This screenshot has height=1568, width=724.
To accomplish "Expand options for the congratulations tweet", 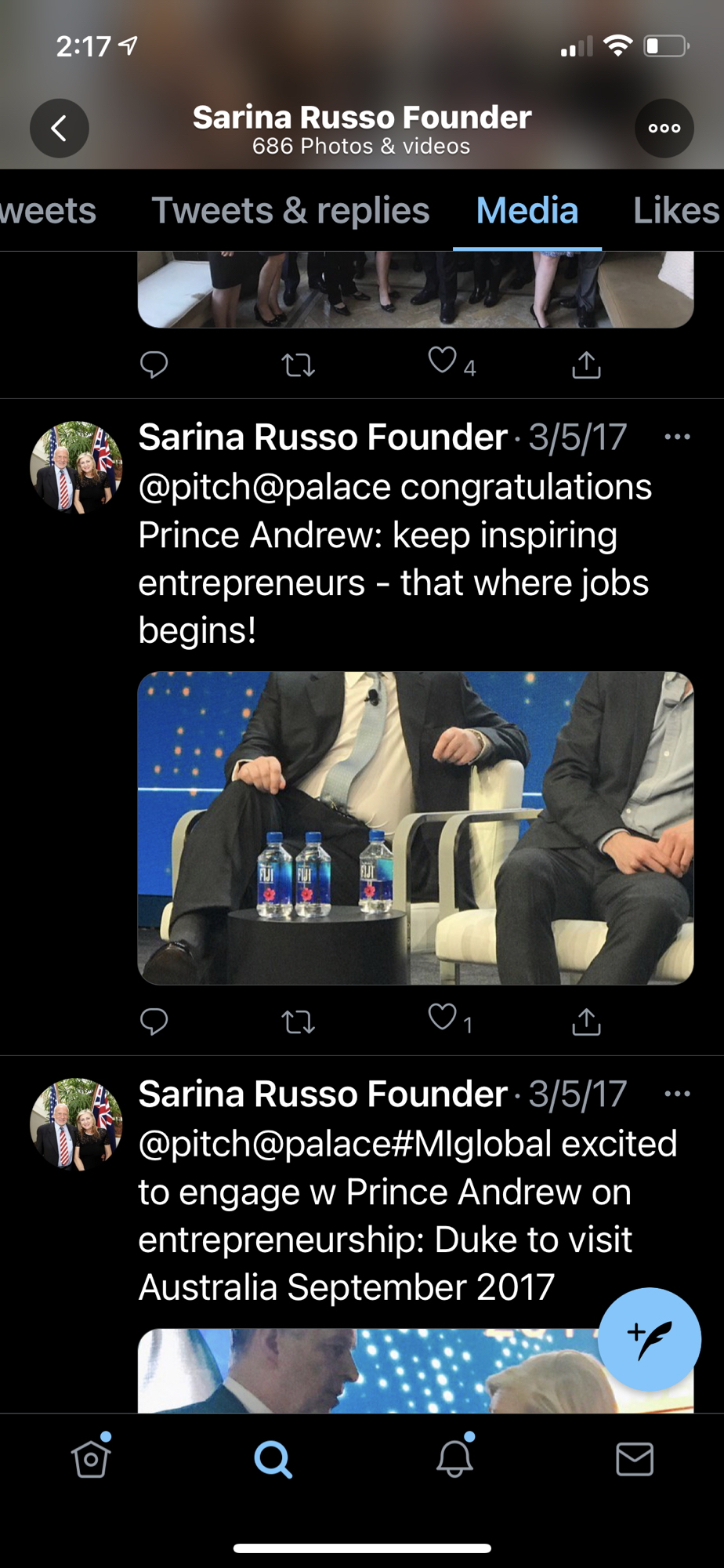I will (x=677, y=437).
